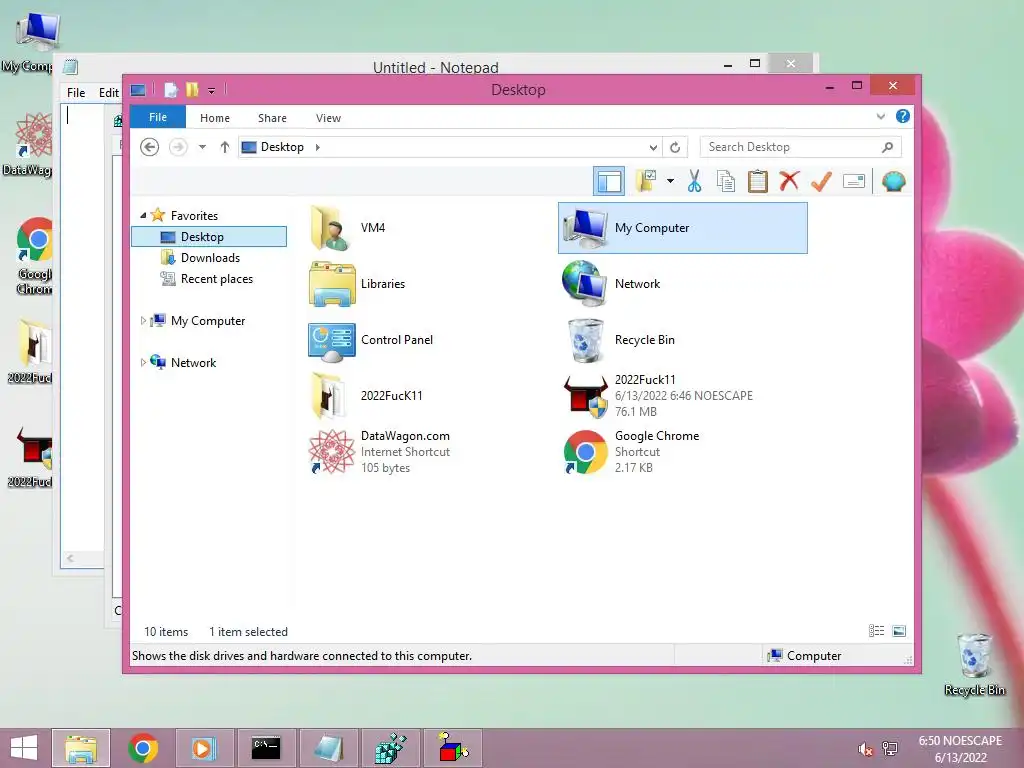Click the search magnifier icon
The height and width of the screenshot is (768, 1024).
887,147
